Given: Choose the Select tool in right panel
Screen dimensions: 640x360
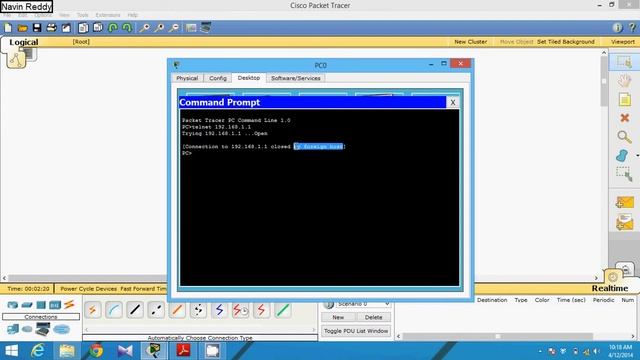Looking at the screenshot, I should click(x=624, y=62).
